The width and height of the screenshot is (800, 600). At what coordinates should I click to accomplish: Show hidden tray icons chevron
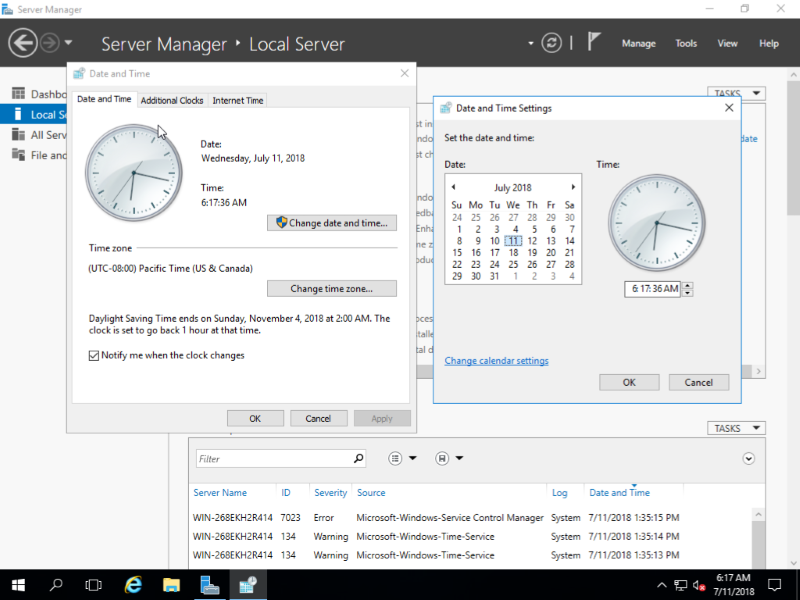point(661,585)
